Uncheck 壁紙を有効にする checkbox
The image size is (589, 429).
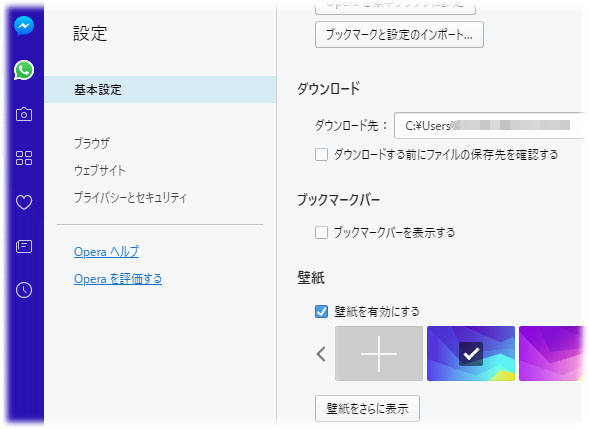321,311
